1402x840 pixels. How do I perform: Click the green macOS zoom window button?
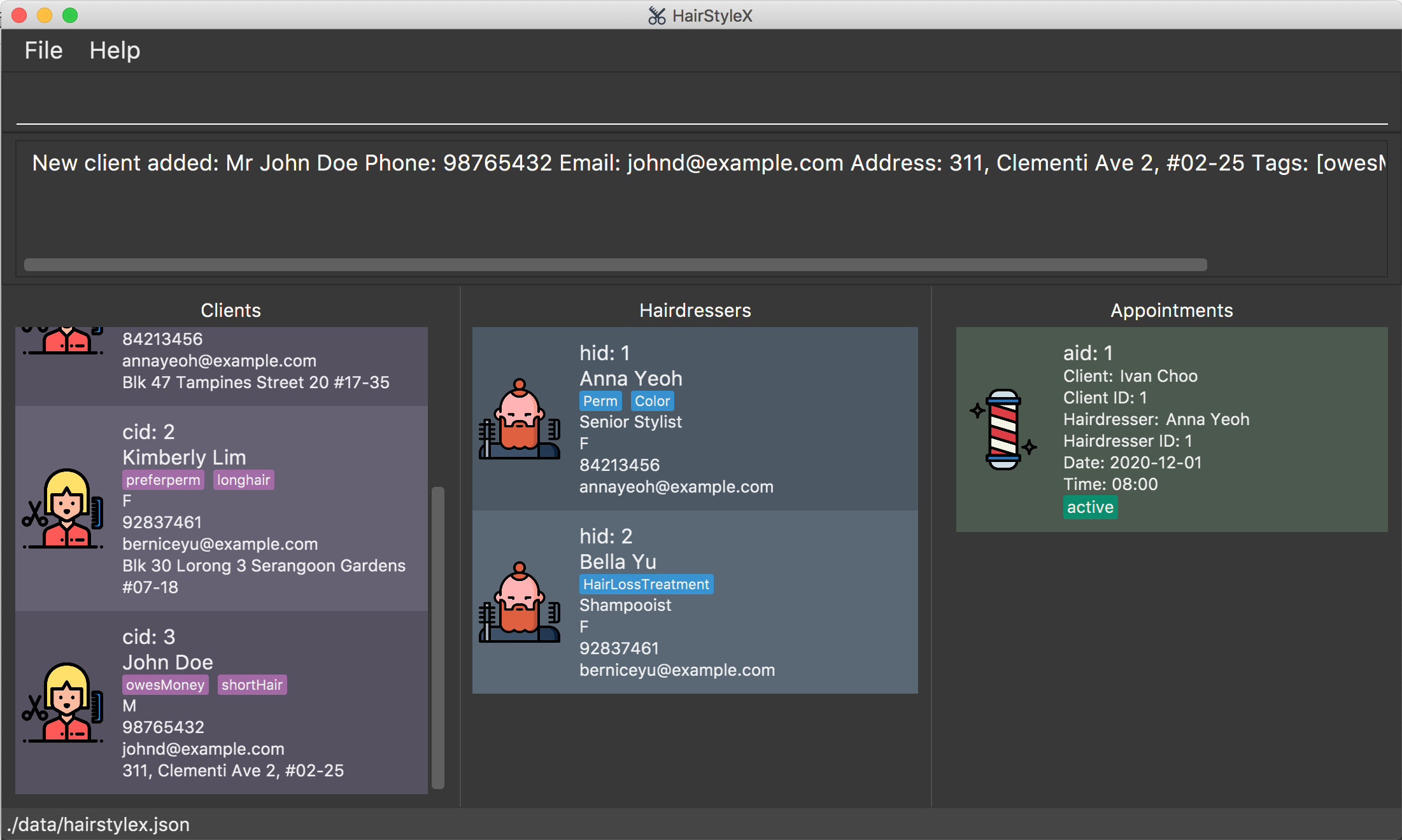pos(70,15)
